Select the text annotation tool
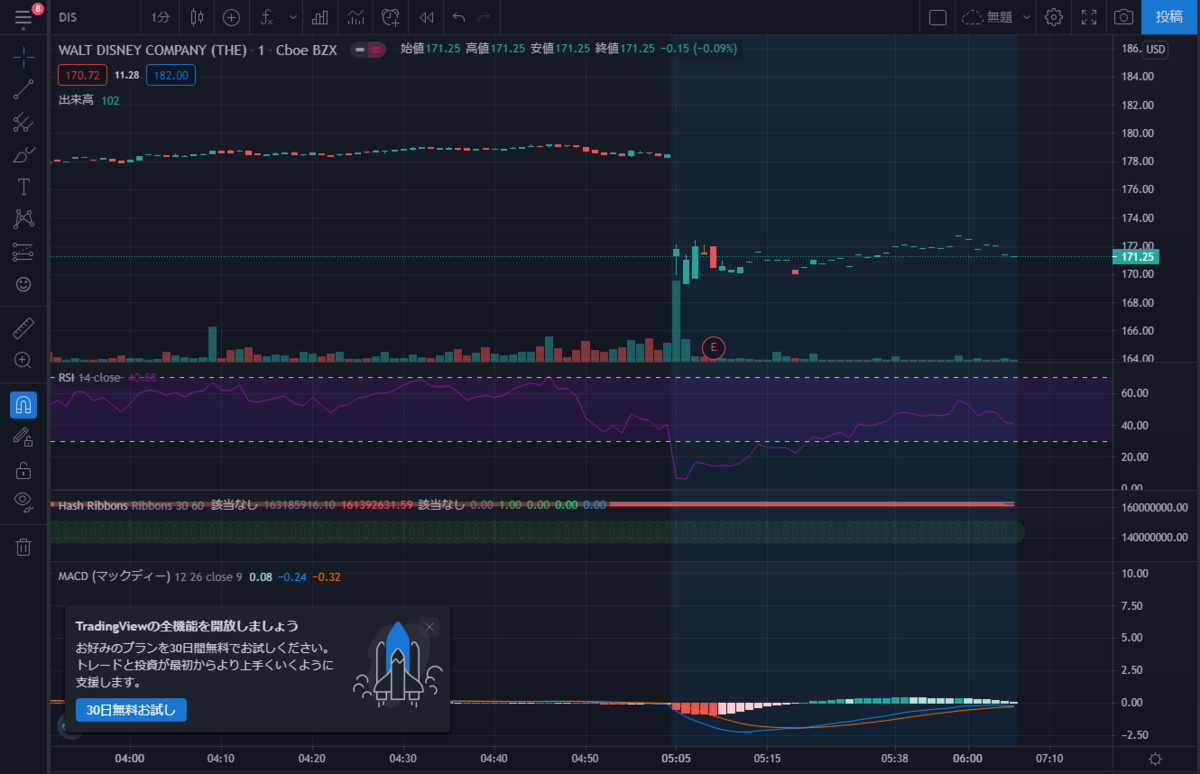The width and height of the screenshot is (1200, 774). coord(24,187)
